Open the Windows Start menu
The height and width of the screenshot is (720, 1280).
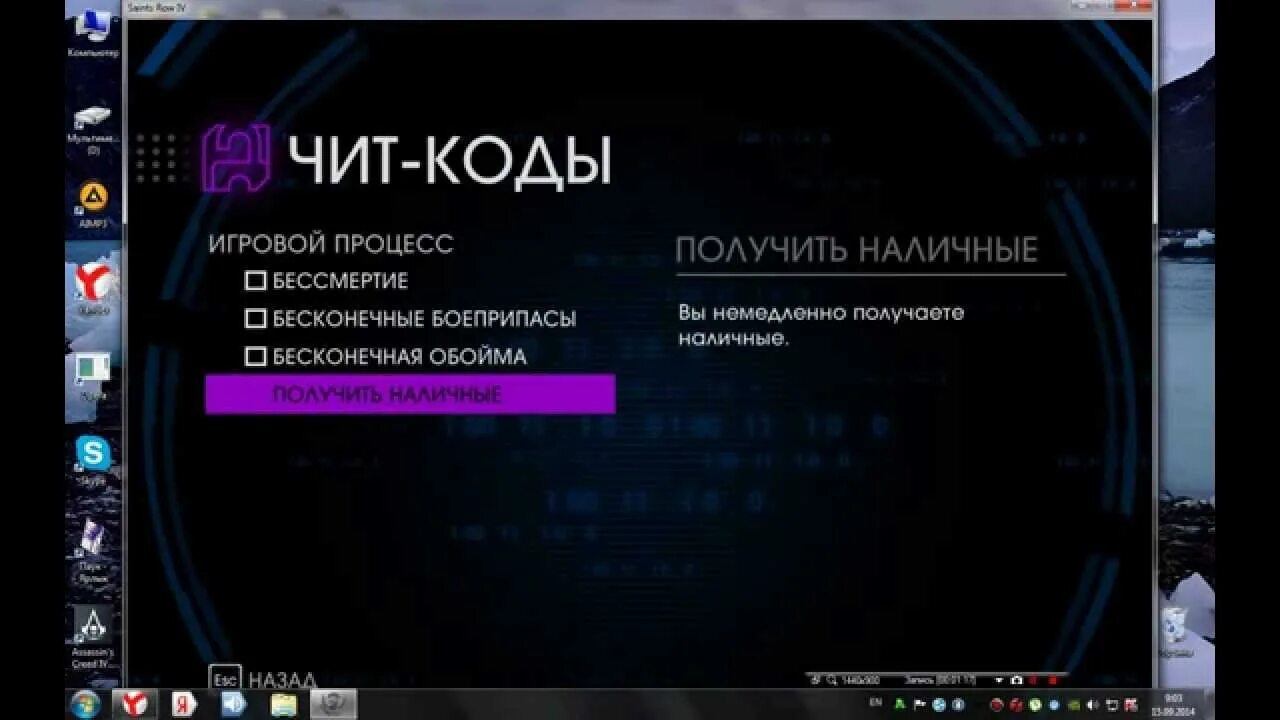pyautogui.click(x=85, y=704)
